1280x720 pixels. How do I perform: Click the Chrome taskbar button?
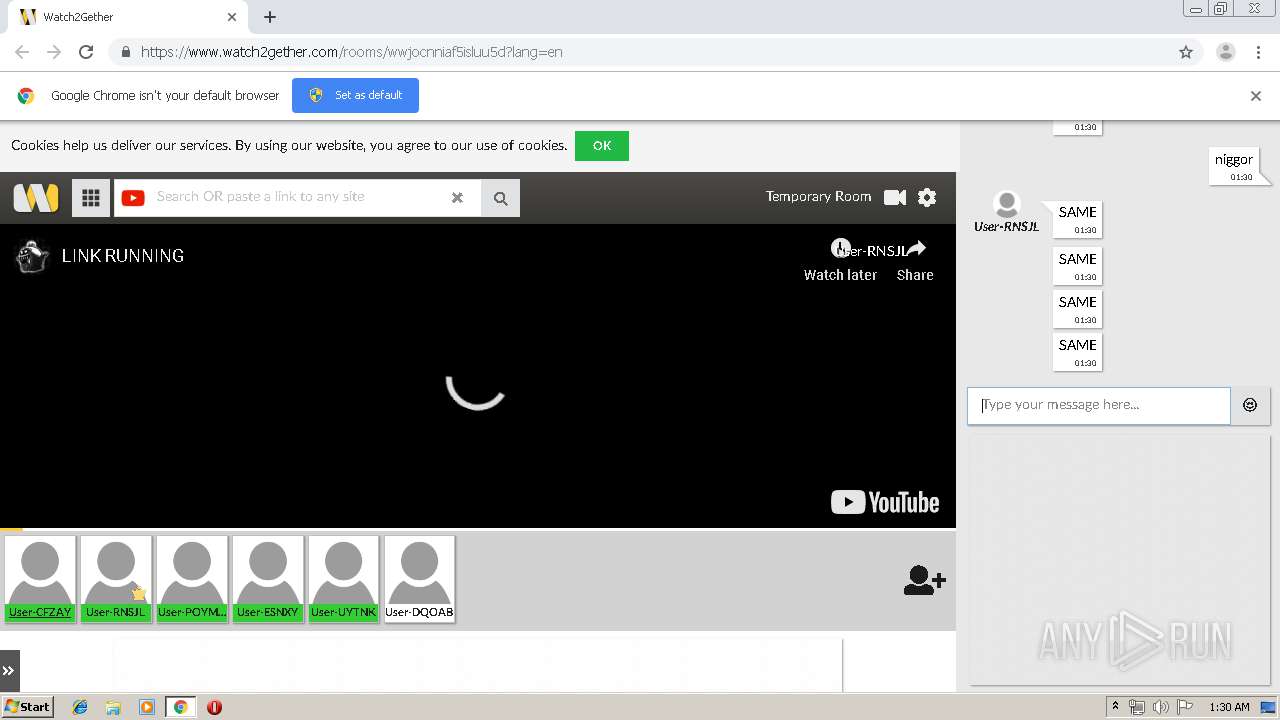[x=180, y=707]
